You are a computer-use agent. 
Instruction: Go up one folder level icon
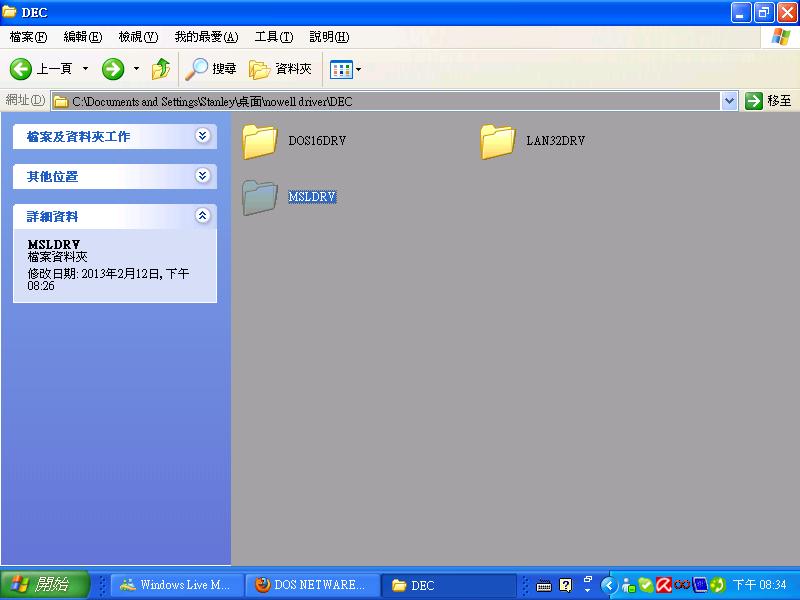[161, 69]
